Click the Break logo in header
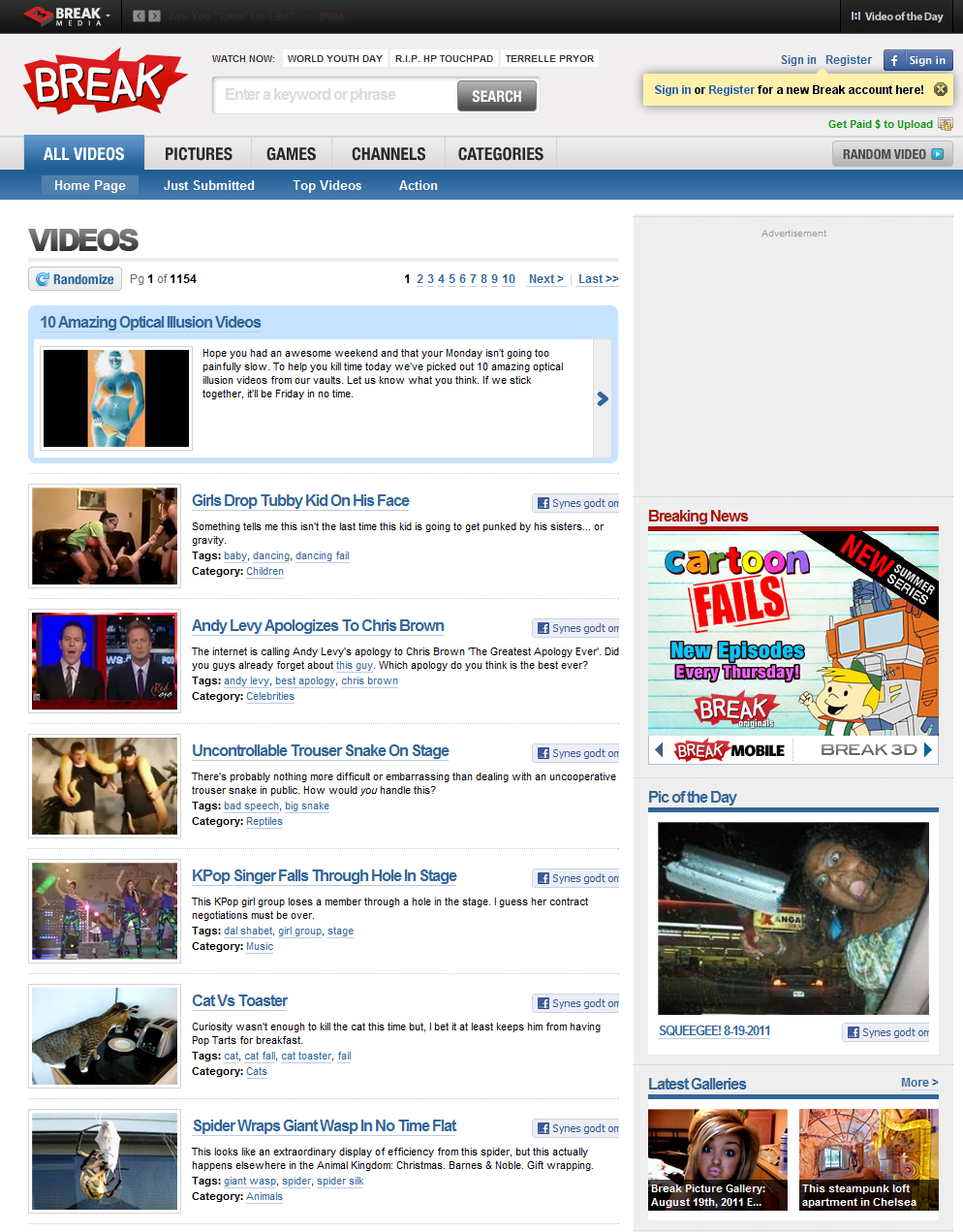 coord(105,83)
